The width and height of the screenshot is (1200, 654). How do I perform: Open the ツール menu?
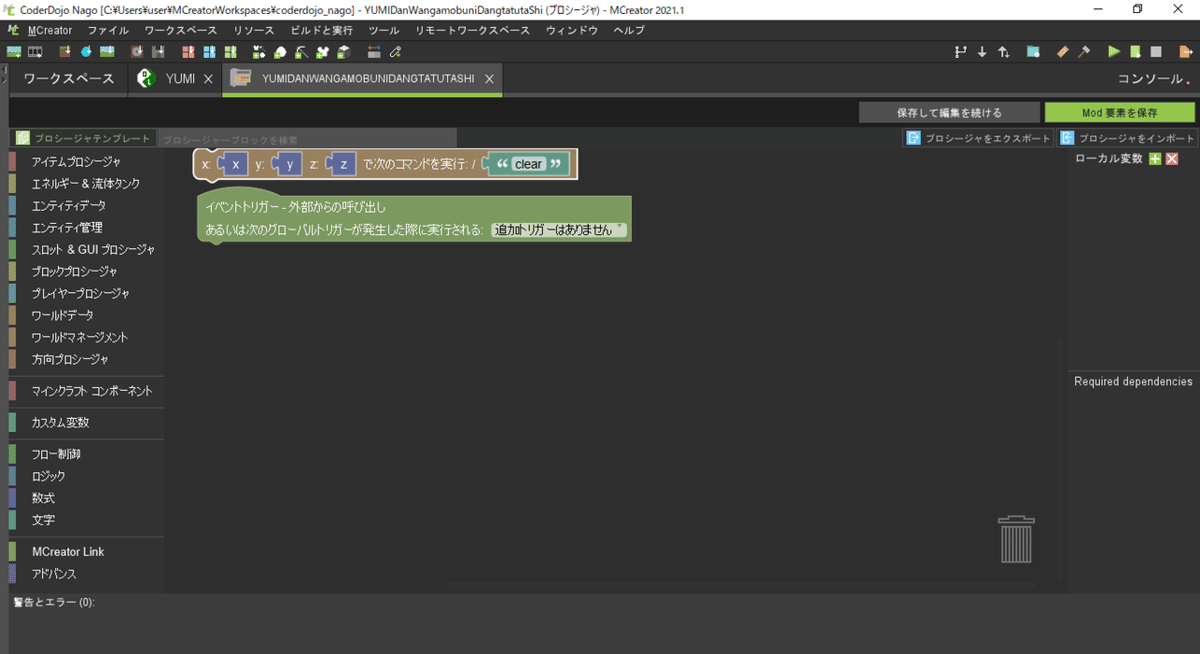(x=383, y=30)
